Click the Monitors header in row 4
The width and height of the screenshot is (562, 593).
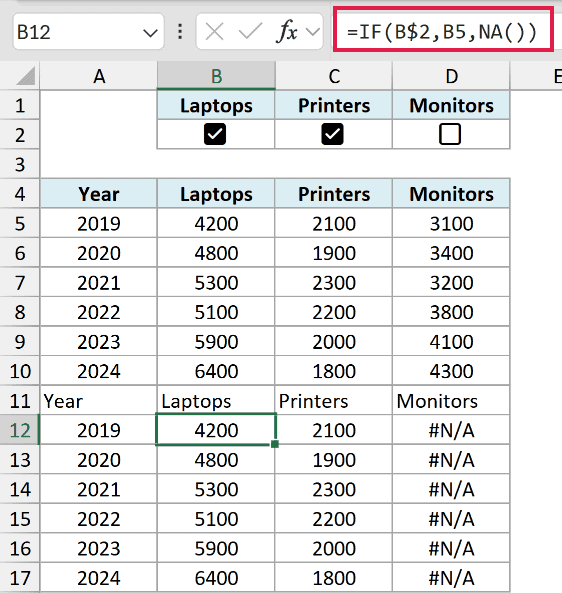(x=451, y=194)
